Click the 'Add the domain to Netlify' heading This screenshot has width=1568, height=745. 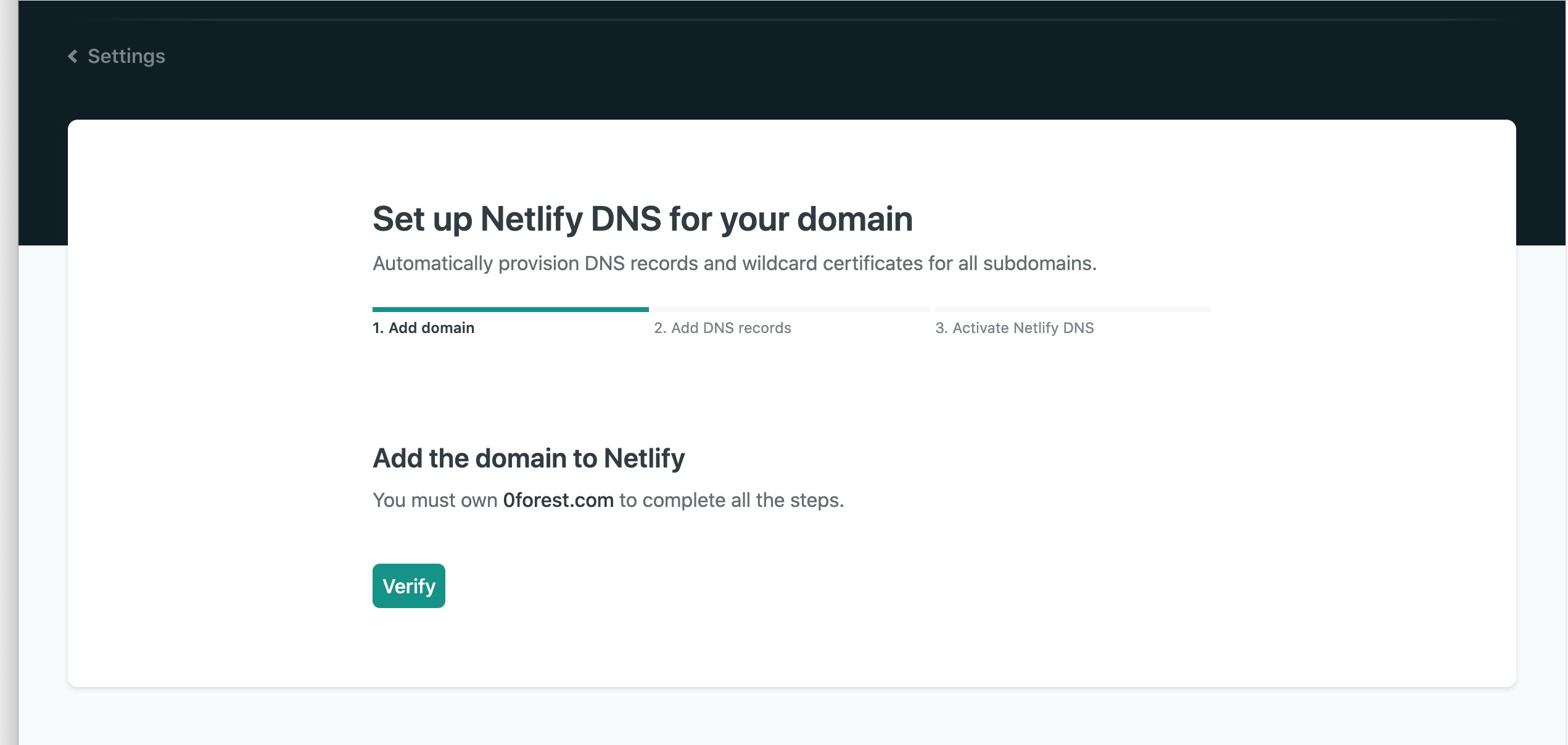tap(529, 458)
